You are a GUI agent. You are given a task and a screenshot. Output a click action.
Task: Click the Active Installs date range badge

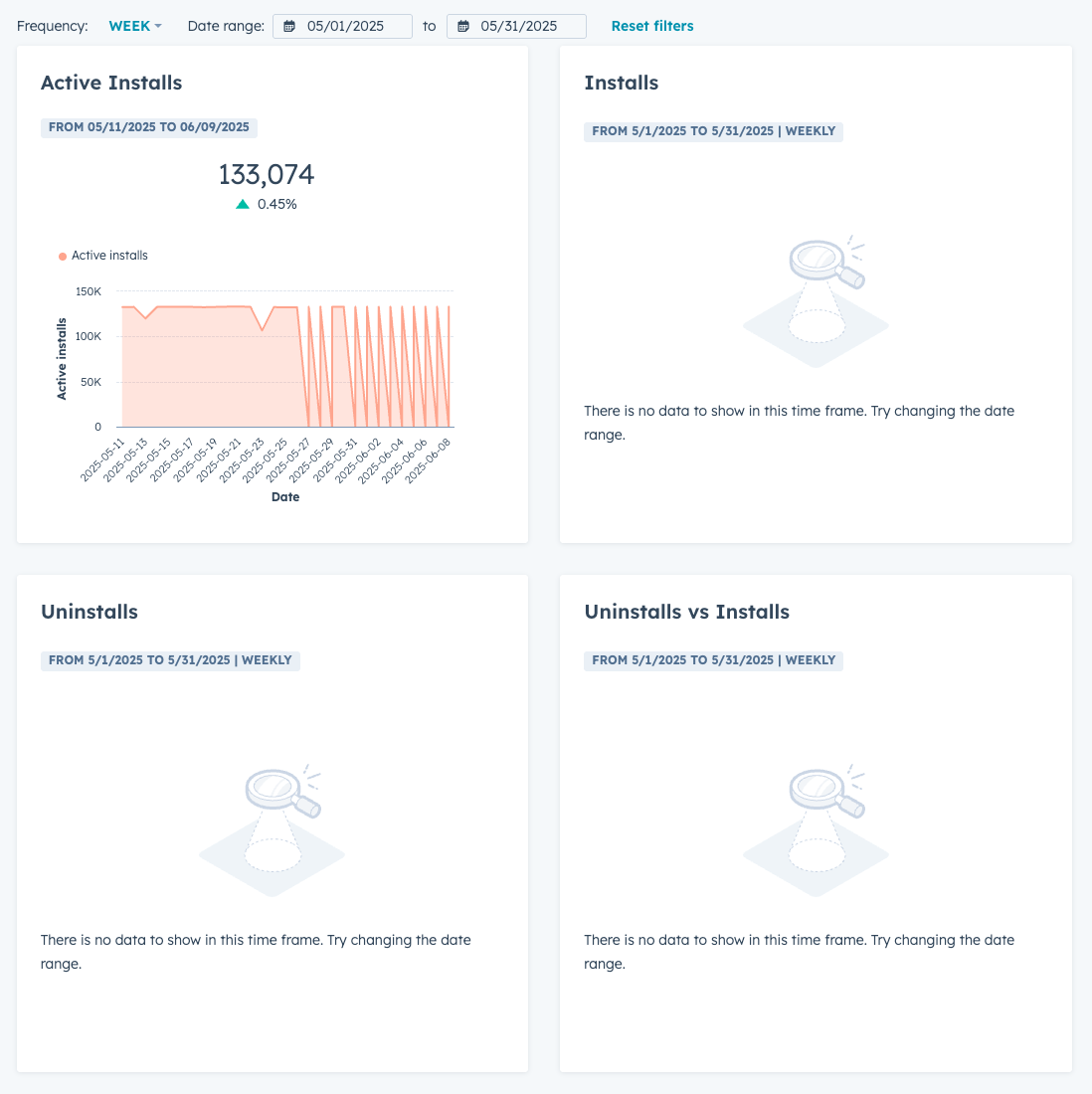(x=149, y=127)
